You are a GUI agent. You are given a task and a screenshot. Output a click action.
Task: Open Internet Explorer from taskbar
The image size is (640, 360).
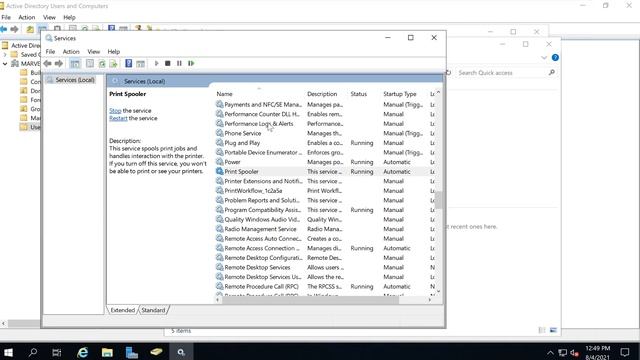coord(82,352)
